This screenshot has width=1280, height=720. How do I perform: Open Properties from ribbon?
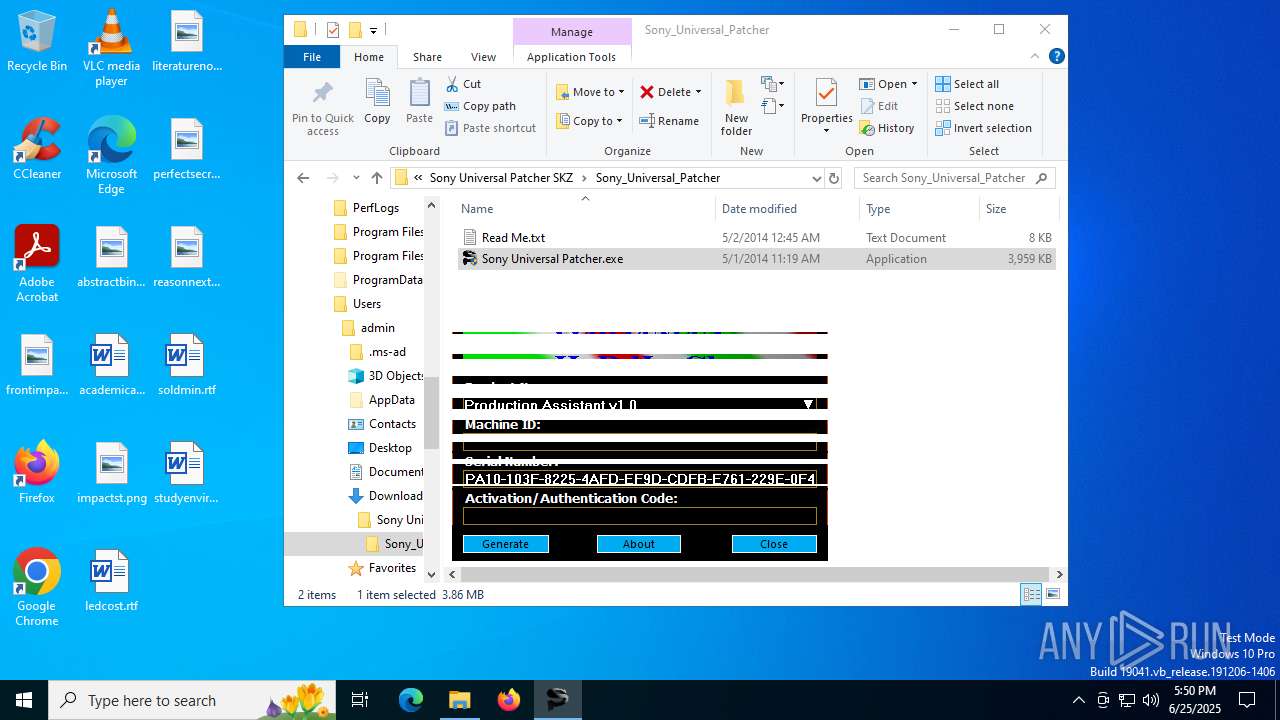pyautogui.click(x=826, y=106)
